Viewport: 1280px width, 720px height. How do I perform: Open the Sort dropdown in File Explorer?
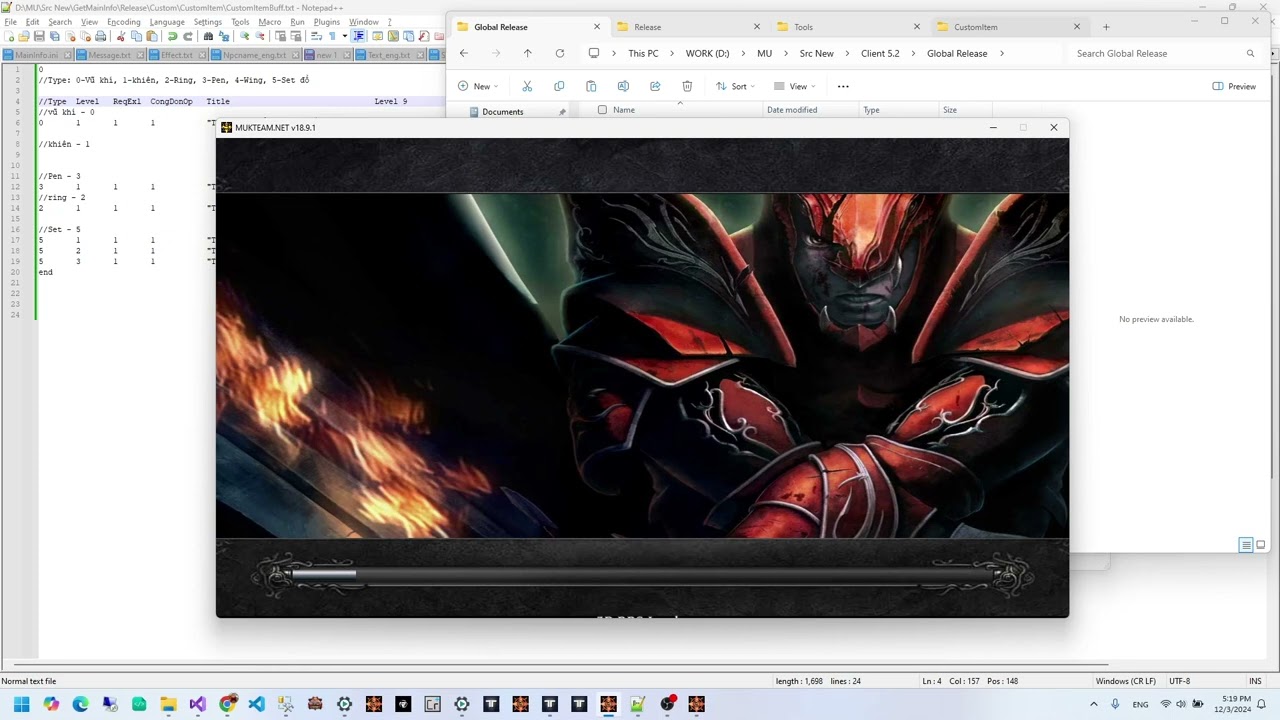pyautogui.click(x=735, y=86)
